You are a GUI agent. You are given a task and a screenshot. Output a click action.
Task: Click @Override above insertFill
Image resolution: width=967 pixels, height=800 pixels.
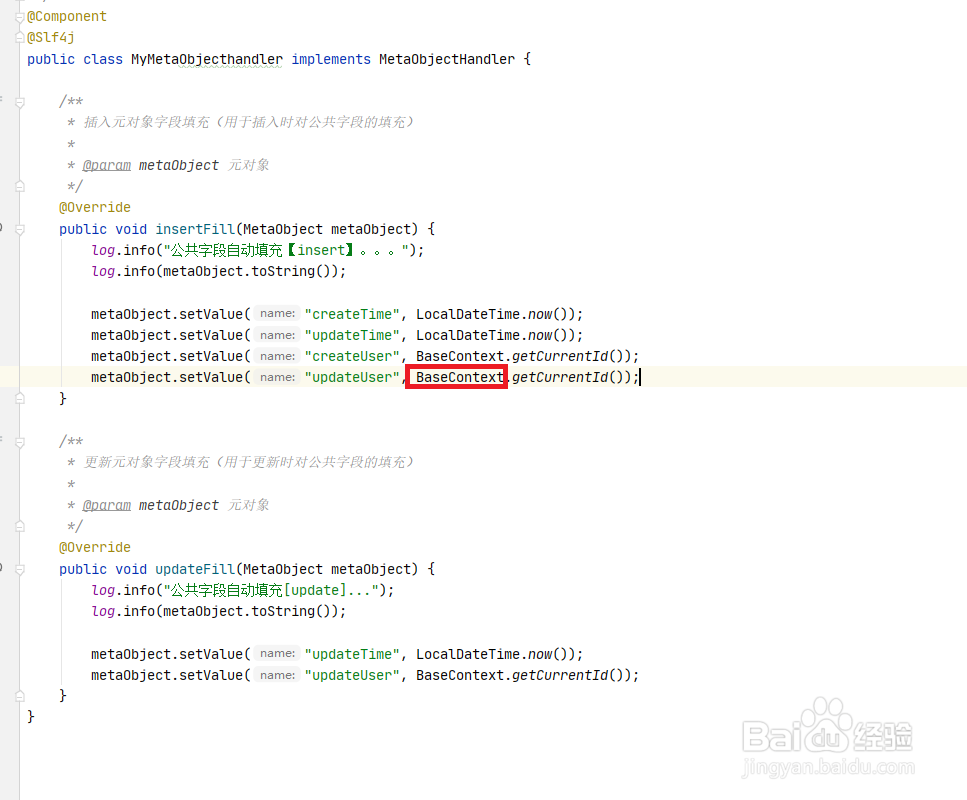coord(95,208)
